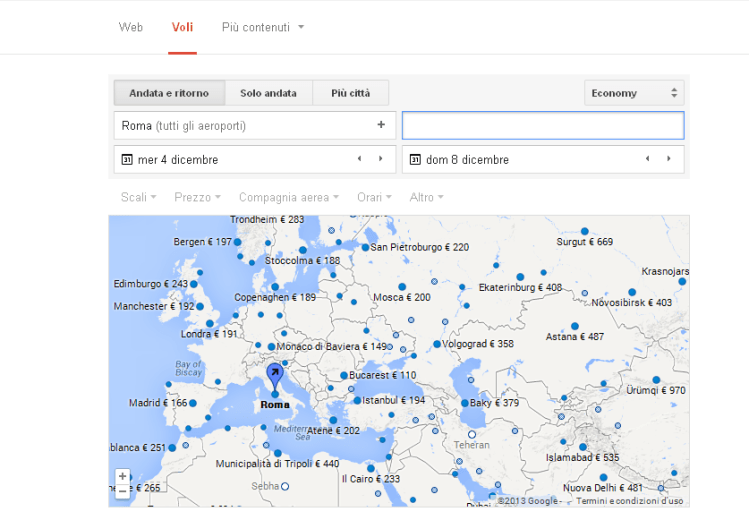Open calendar icon for return date
The height and width of the screenshot is (520, 749).
[415, 160]
